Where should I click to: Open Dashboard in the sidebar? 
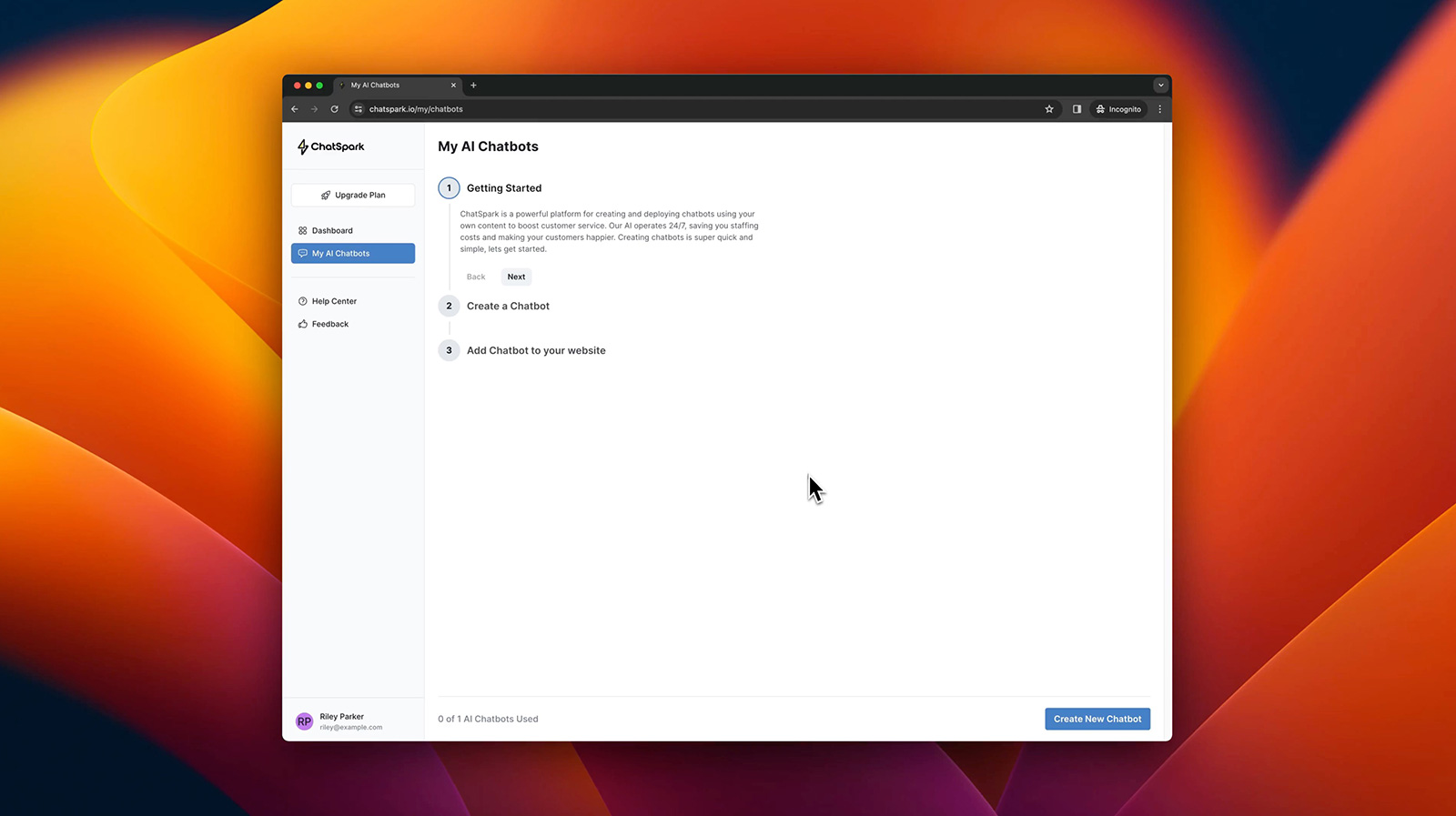[x=332, y=231]
